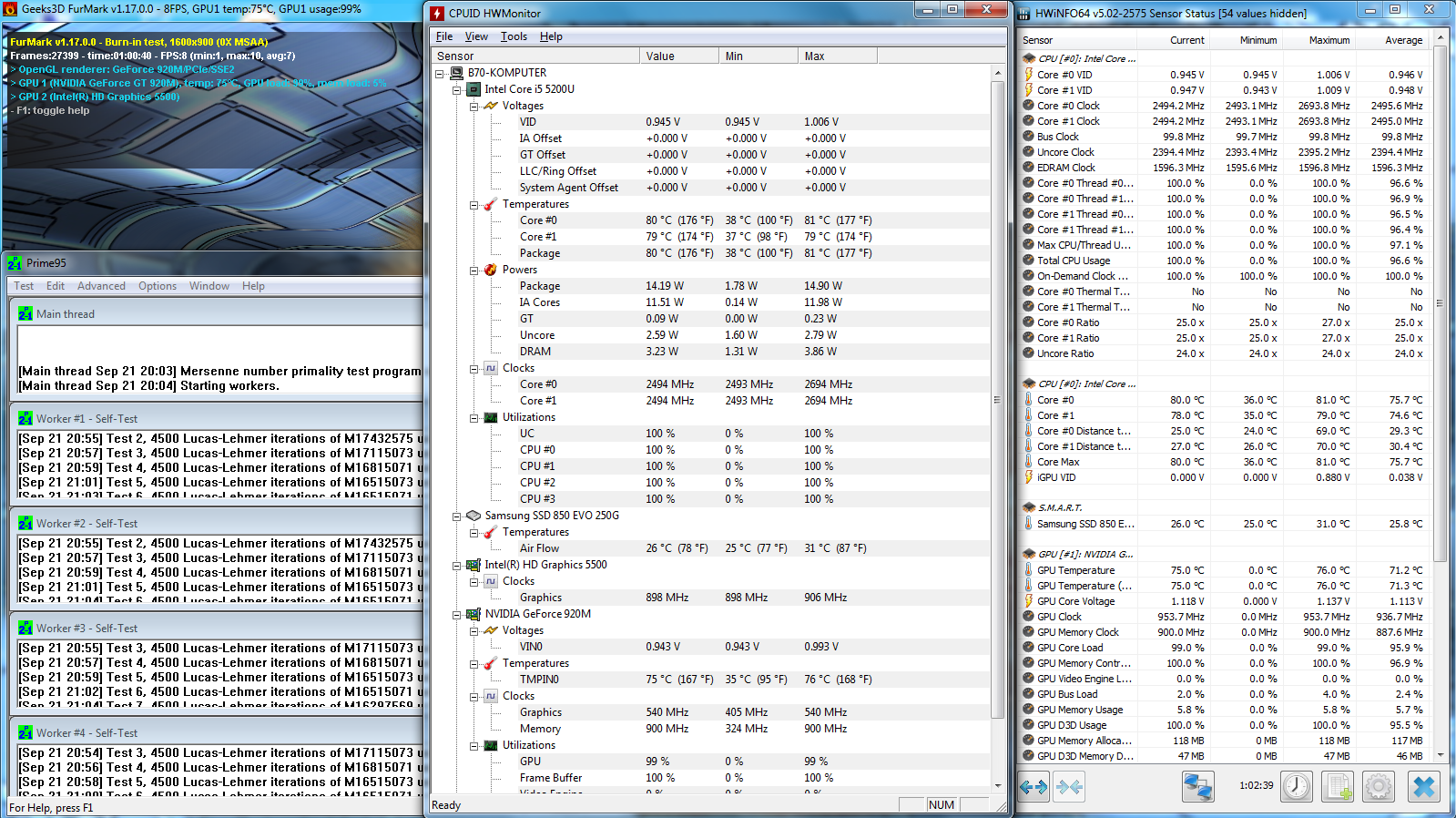Click the FurMark title bar icon

click(11, 9)
